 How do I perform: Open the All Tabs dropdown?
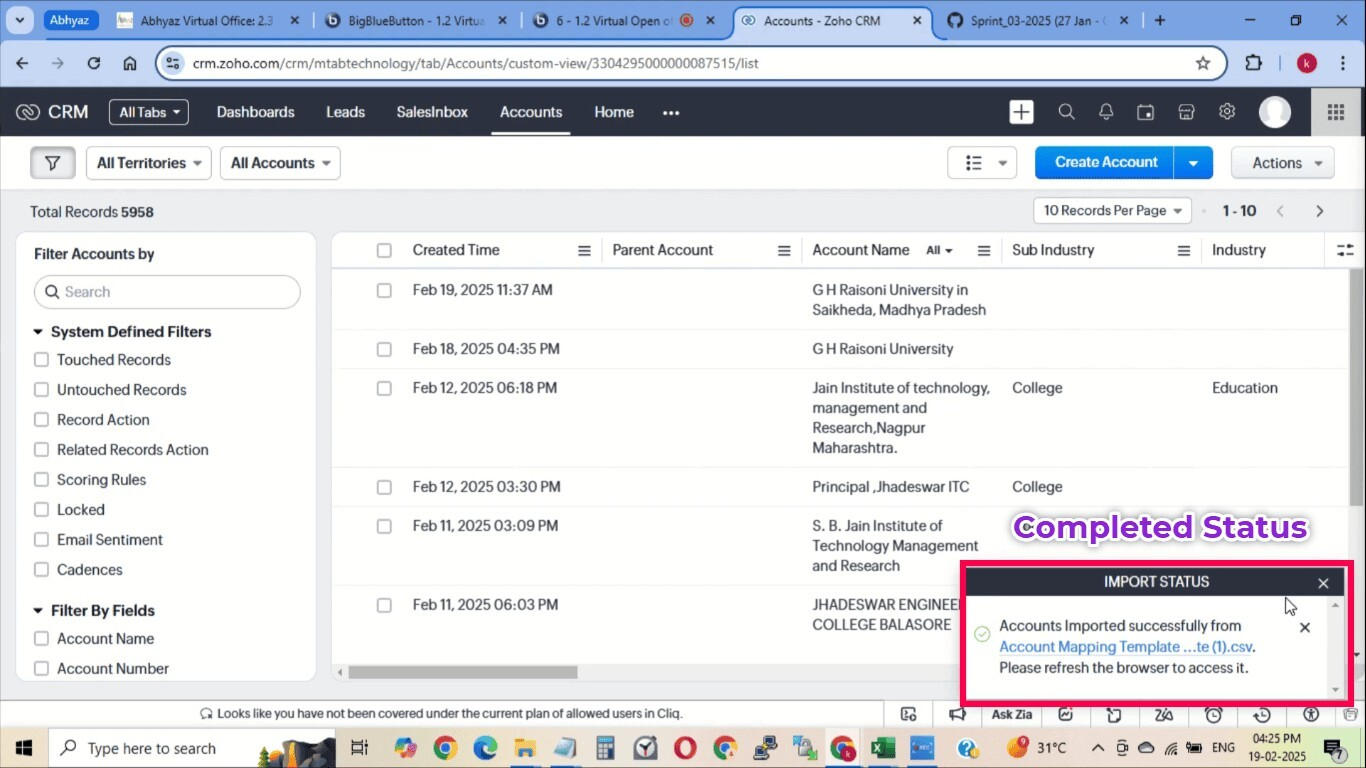pyautogui.click(x=149, y=112)
